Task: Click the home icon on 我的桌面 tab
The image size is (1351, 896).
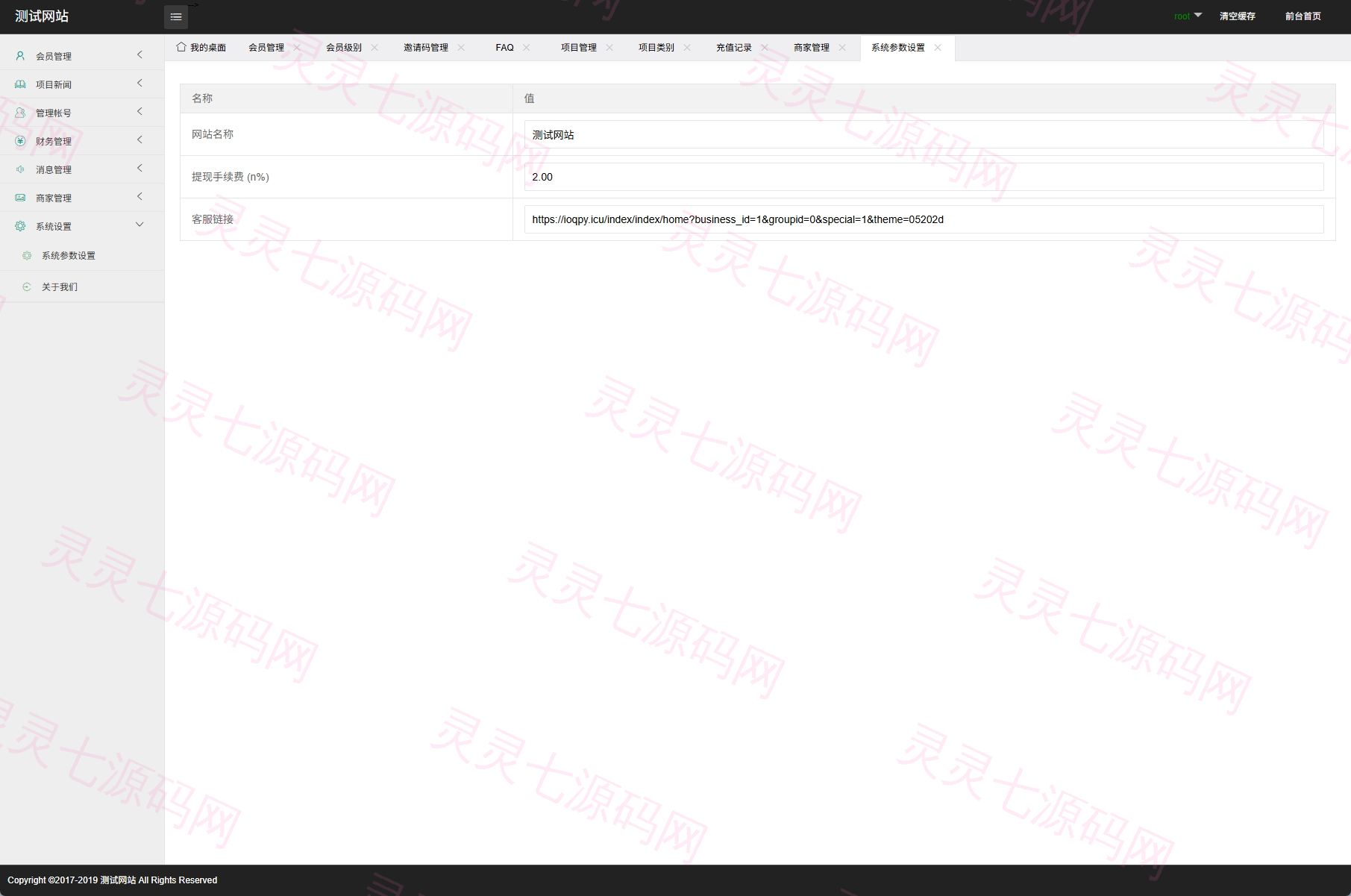Action: pyautogui.click(x=181, y=47)
